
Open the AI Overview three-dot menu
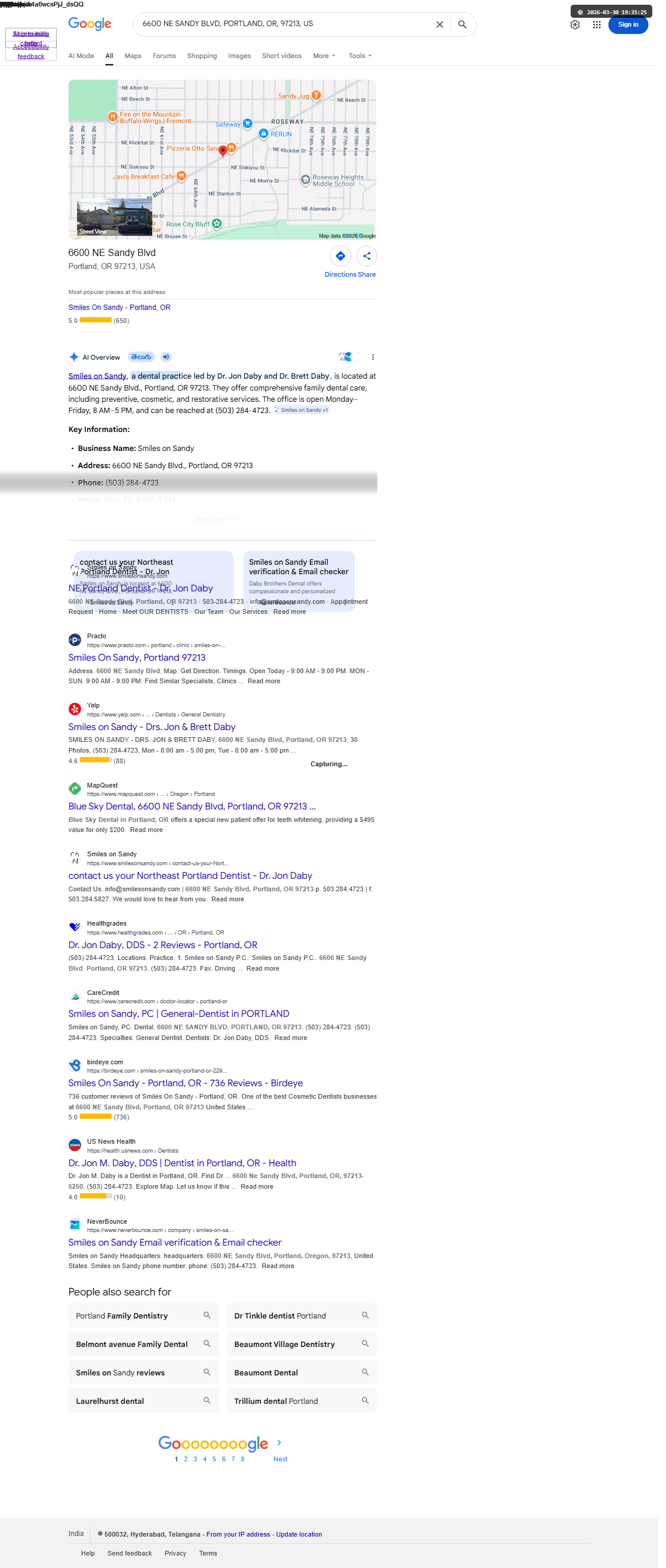coord(373,357)
